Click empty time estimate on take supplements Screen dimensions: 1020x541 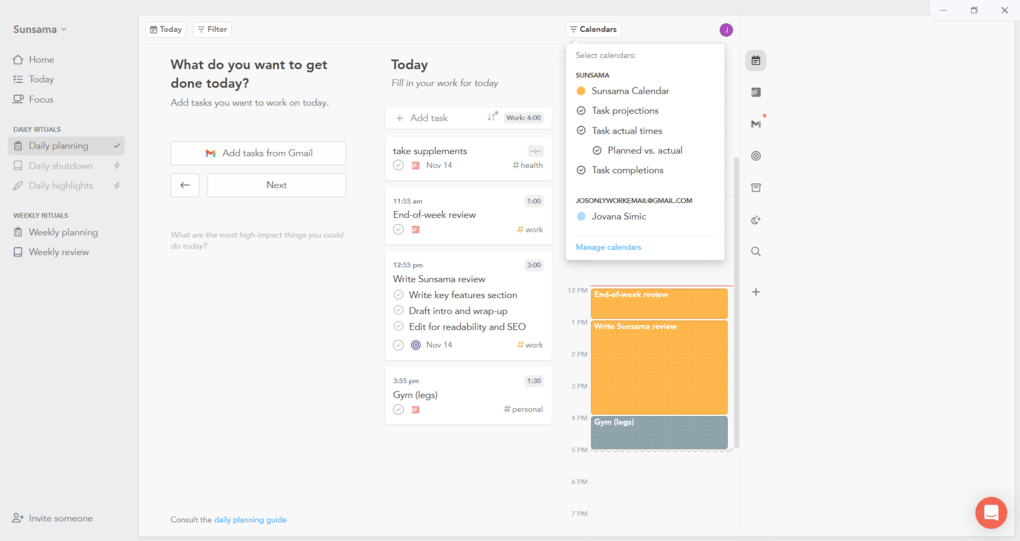(x=535, y=151)
